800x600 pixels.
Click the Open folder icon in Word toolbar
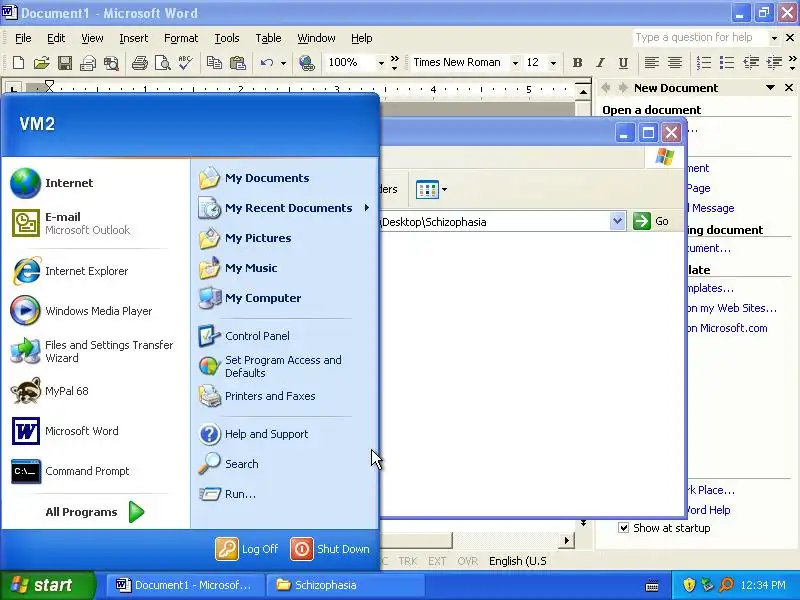click(41, 63)
